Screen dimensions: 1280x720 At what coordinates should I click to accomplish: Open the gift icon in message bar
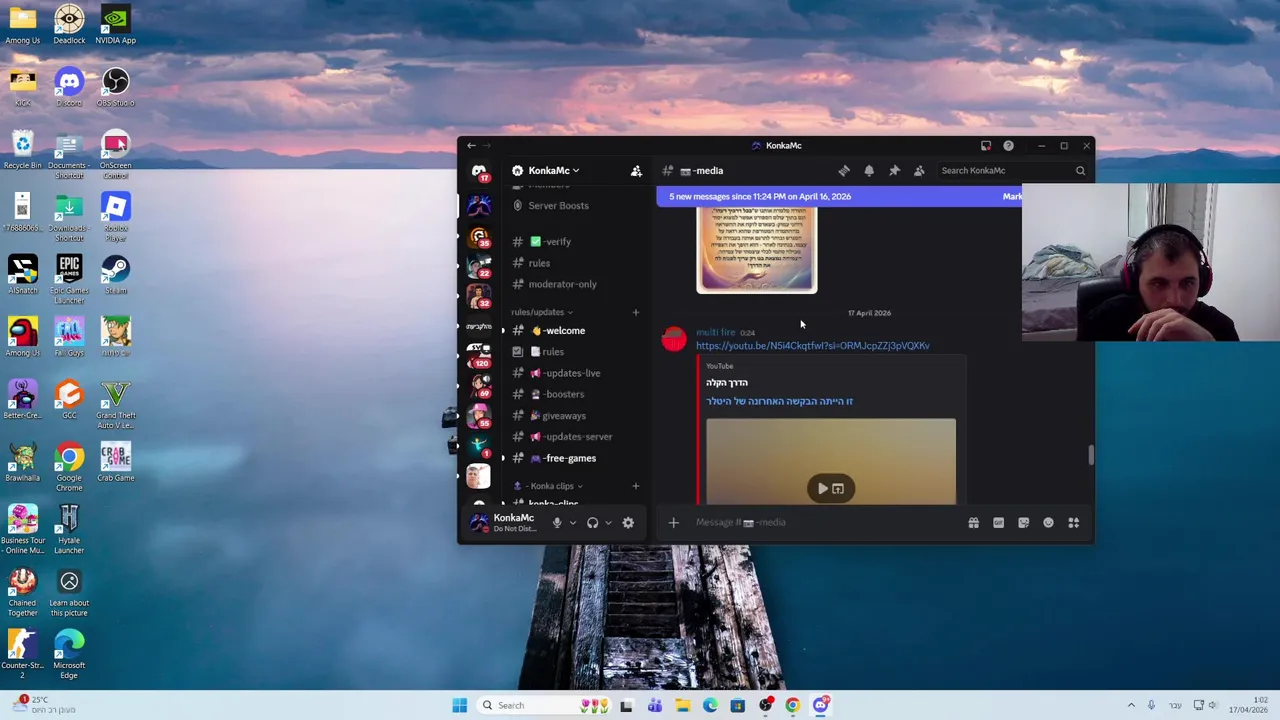coord(973,523)
